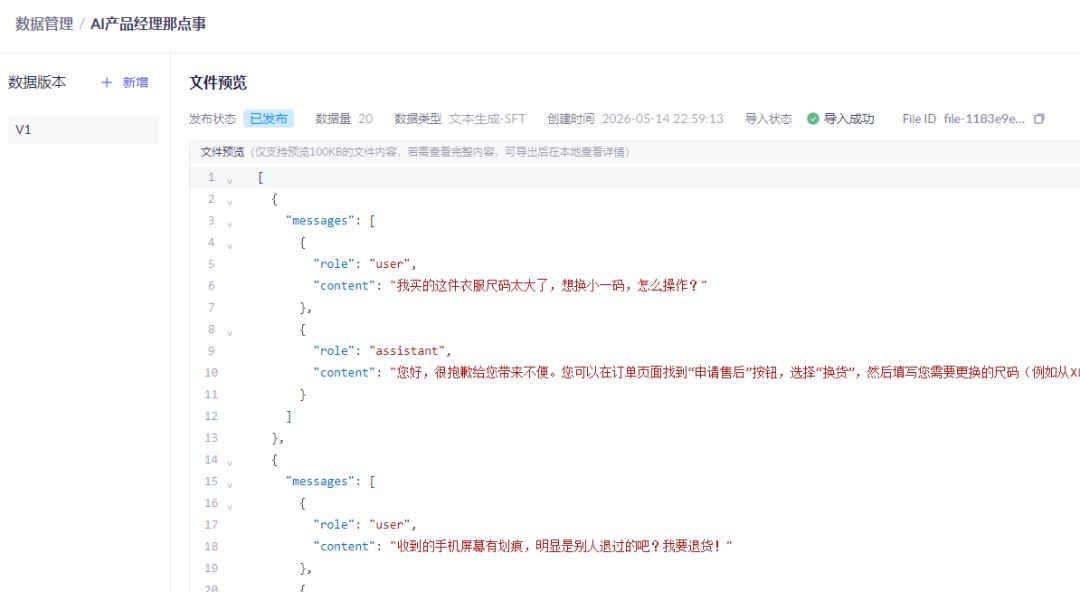Collapse the assistant object on line 8
1080x592 pixels.
point(229,333)
